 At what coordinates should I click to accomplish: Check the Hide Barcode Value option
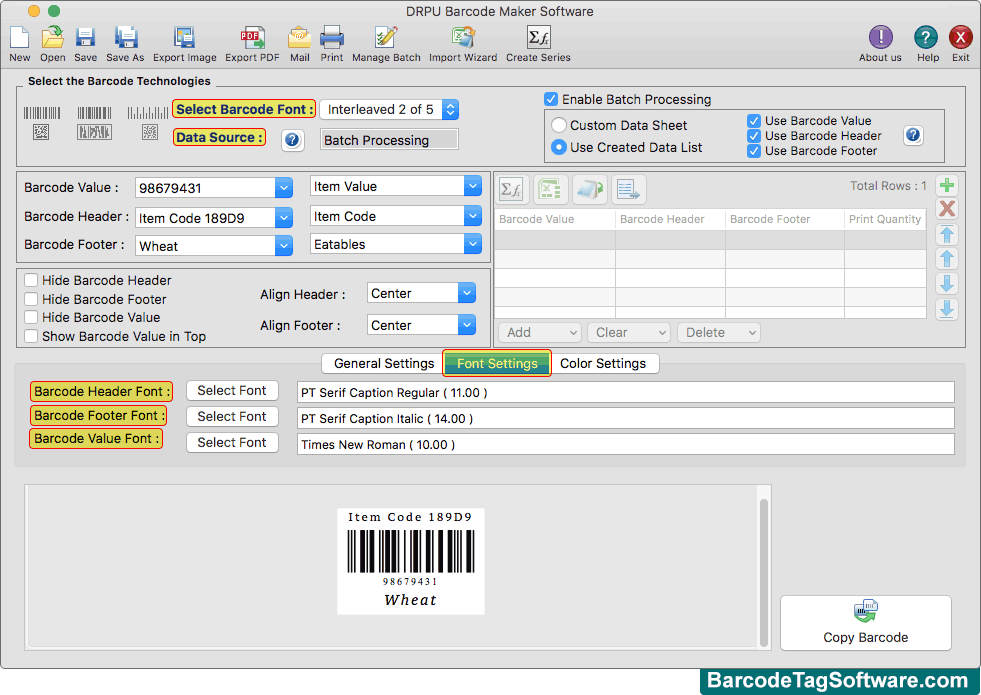pyautogui.click(x=31, y=317)
